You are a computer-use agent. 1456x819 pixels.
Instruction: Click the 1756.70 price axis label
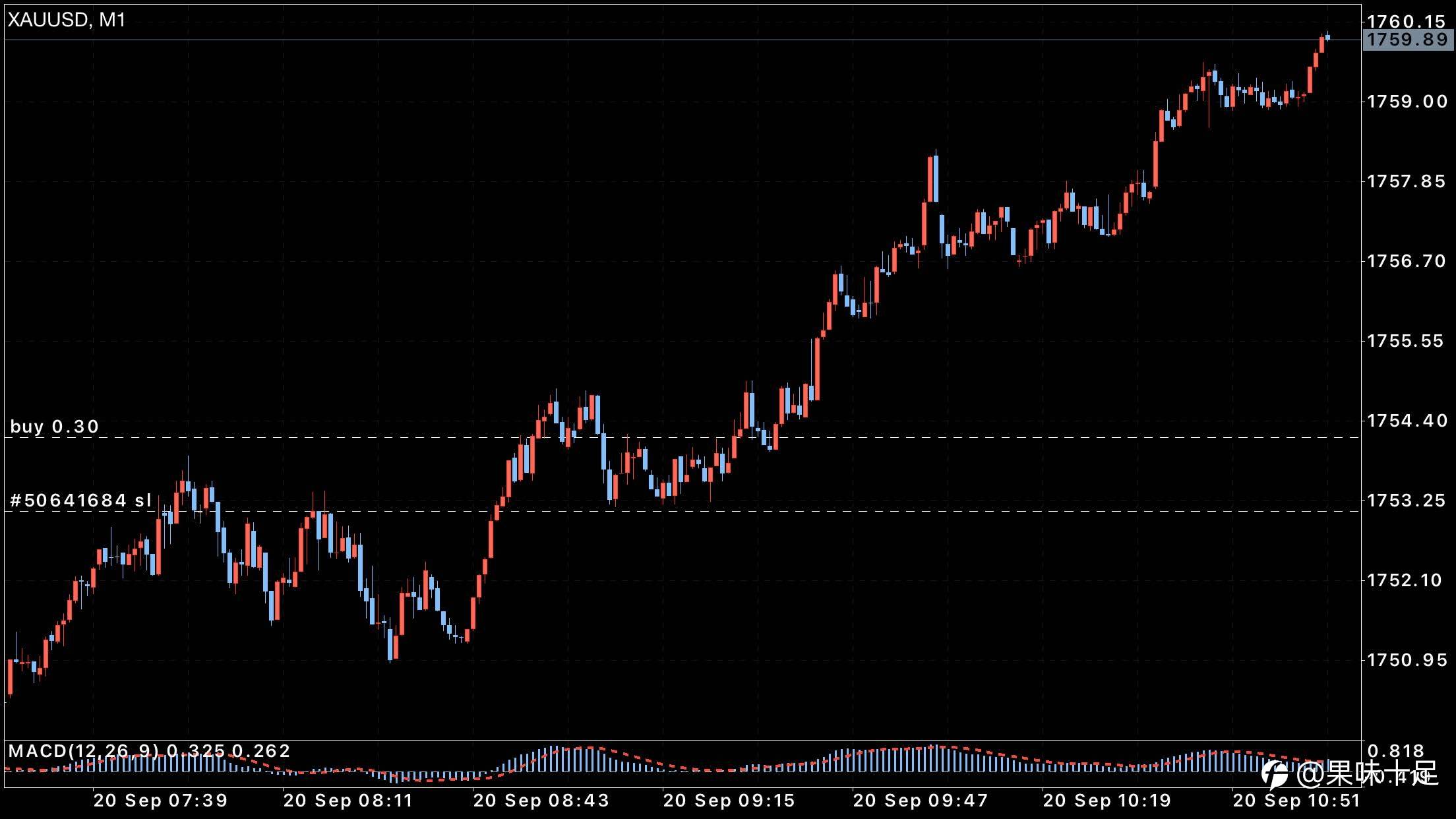click(1407, 261)
